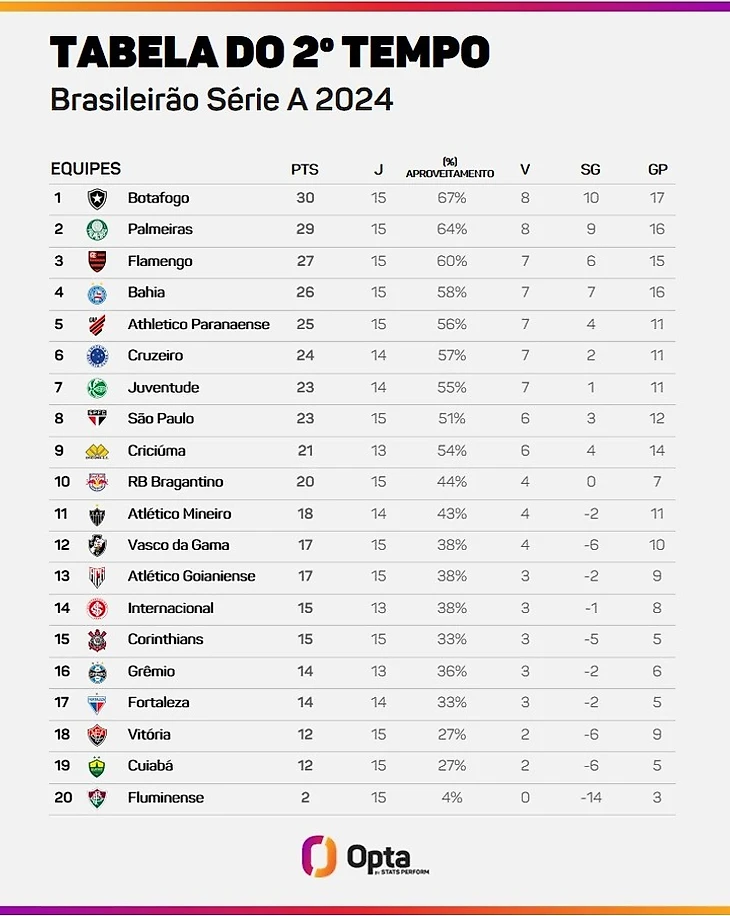The height and width of the screenshot is (916, 730).
Task: Click the Opta logo icon
Action: point(319,858)
